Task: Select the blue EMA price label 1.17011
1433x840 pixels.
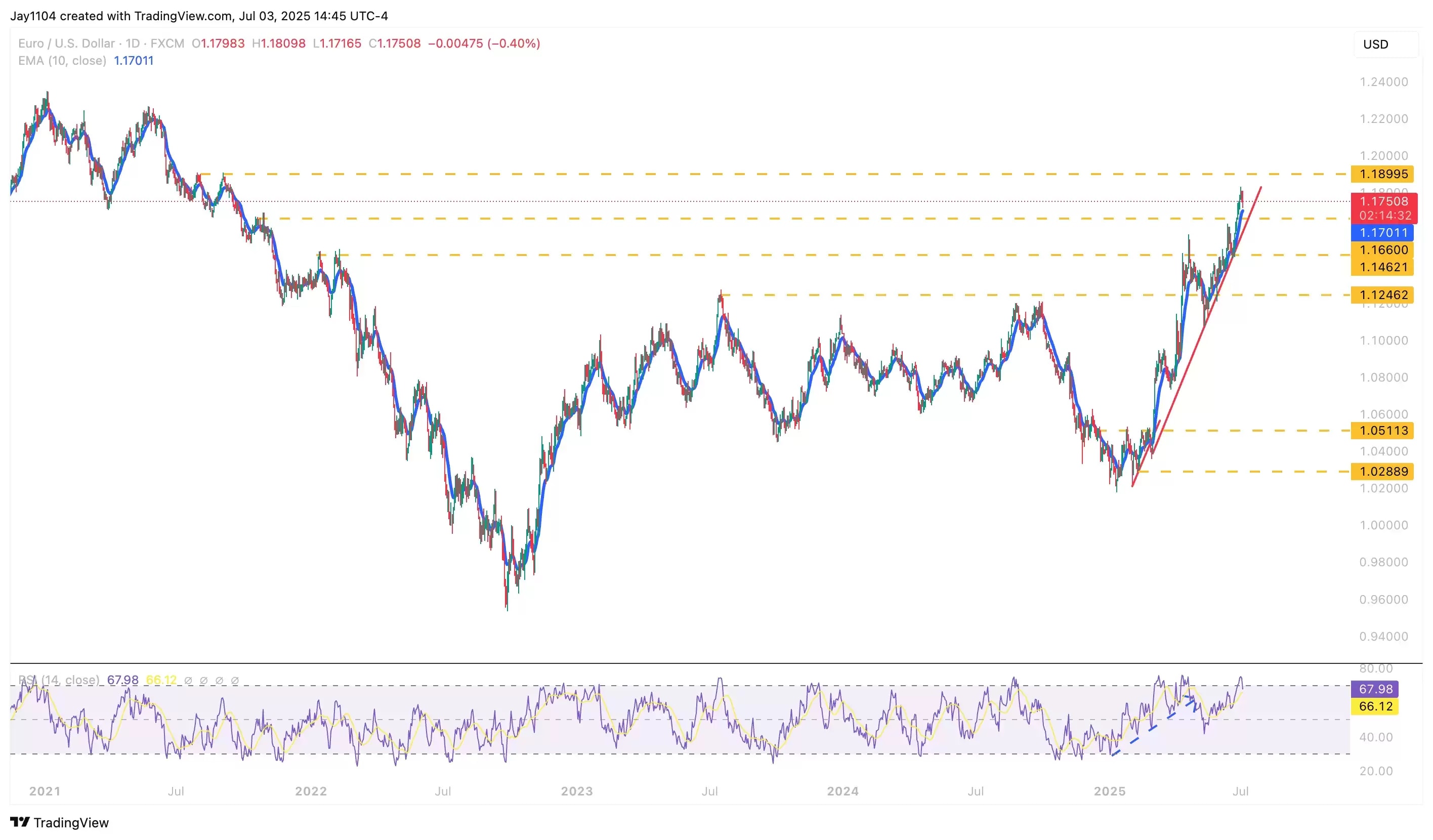Action: (x=1382, y=233)
